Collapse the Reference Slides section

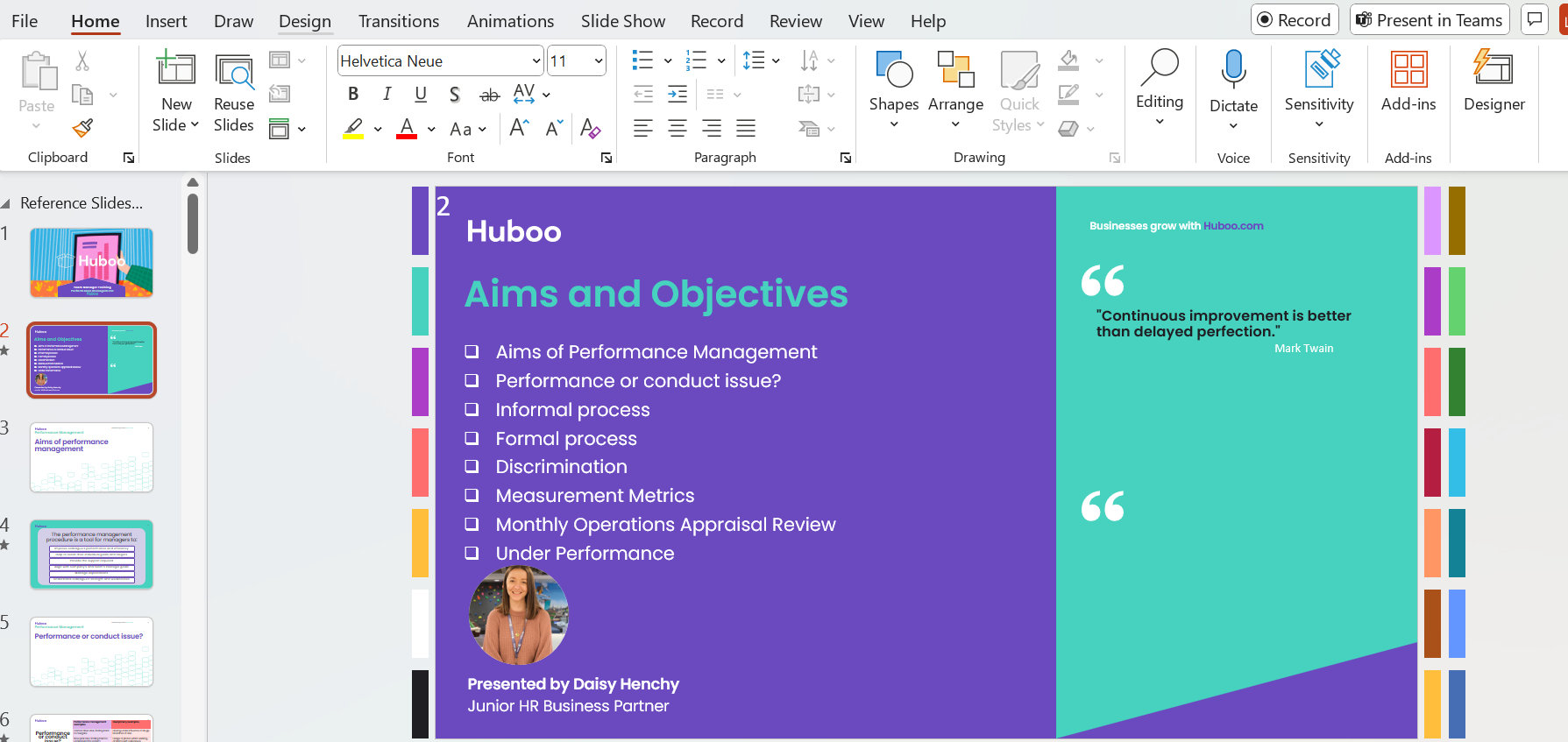[x=6, y=203]
